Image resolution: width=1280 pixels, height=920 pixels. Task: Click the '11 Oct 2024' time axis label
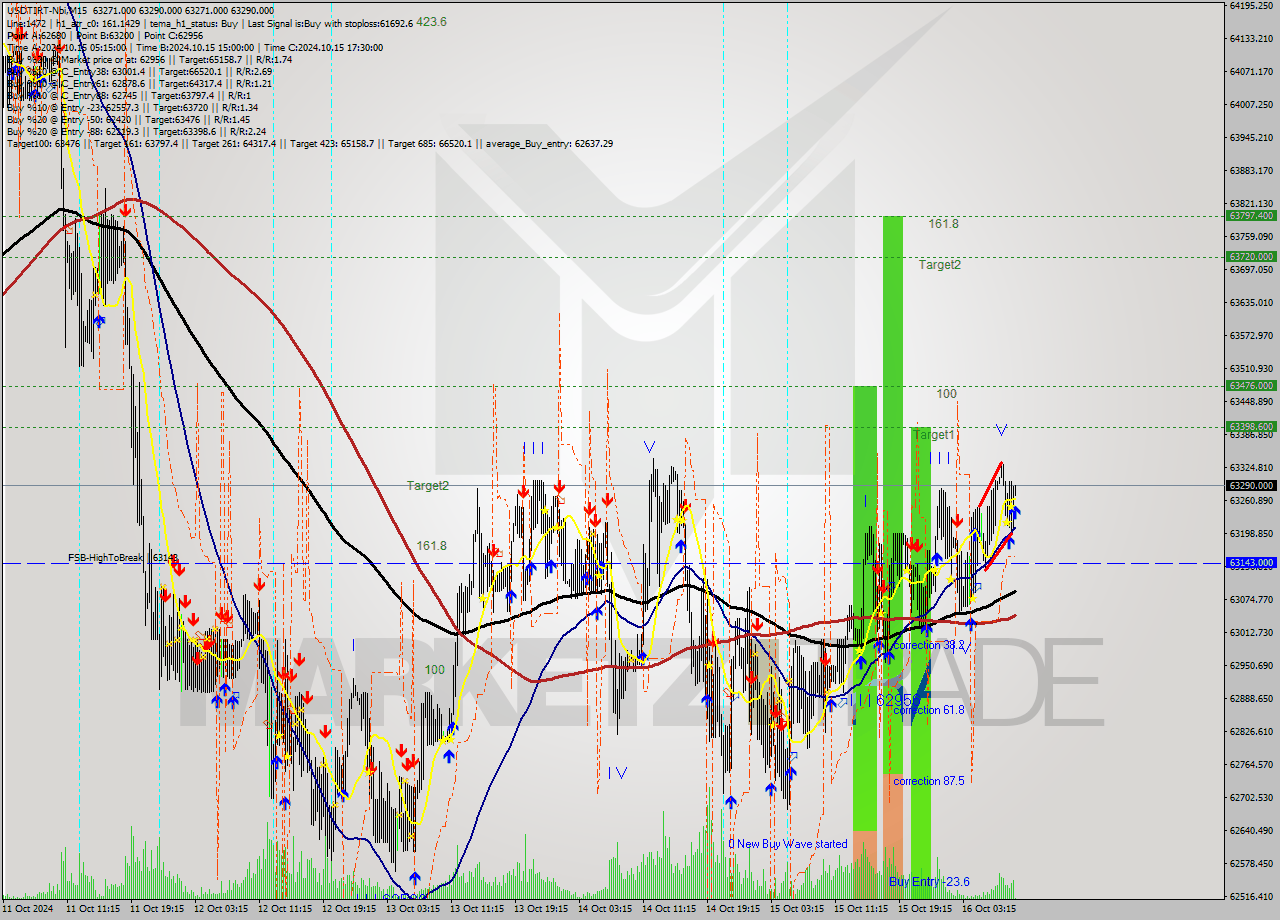click(27, 910)
